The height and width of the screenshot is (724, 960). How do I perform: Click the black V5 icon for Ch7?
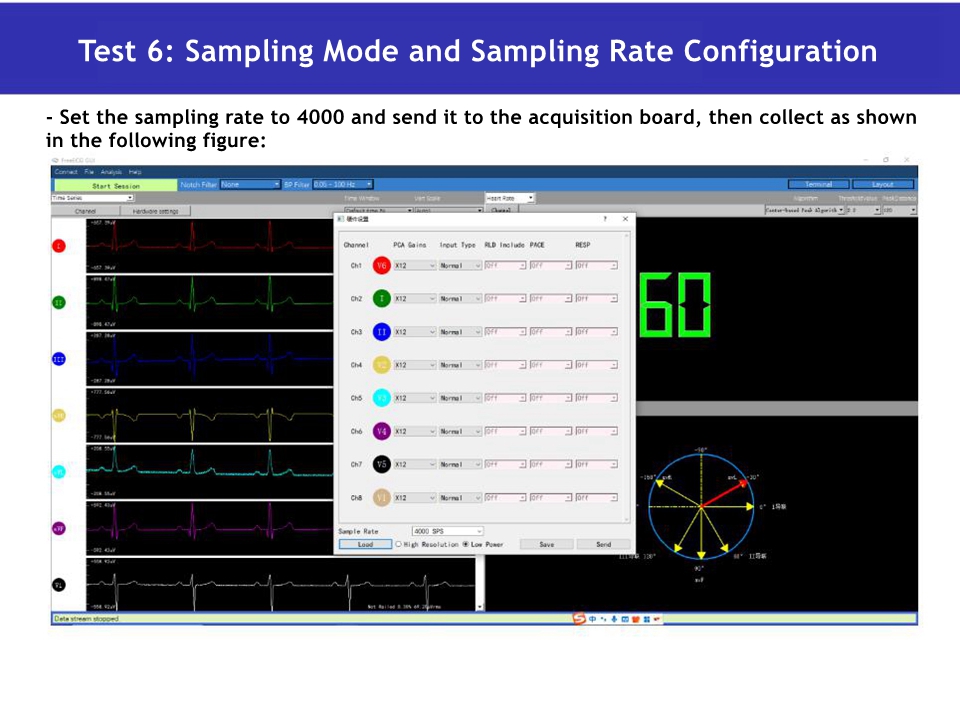381,465
